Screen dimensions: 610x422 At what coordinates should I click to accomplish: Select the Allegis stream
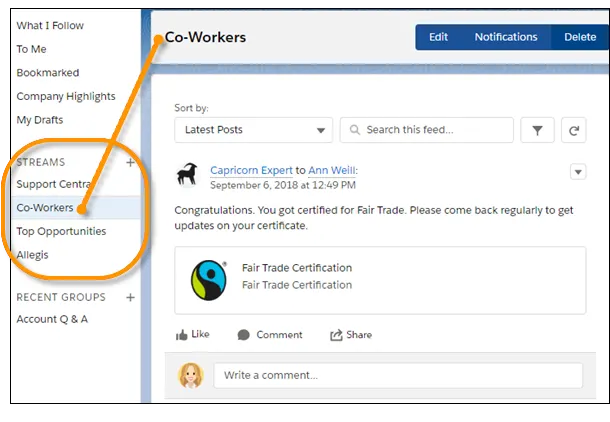33,255
